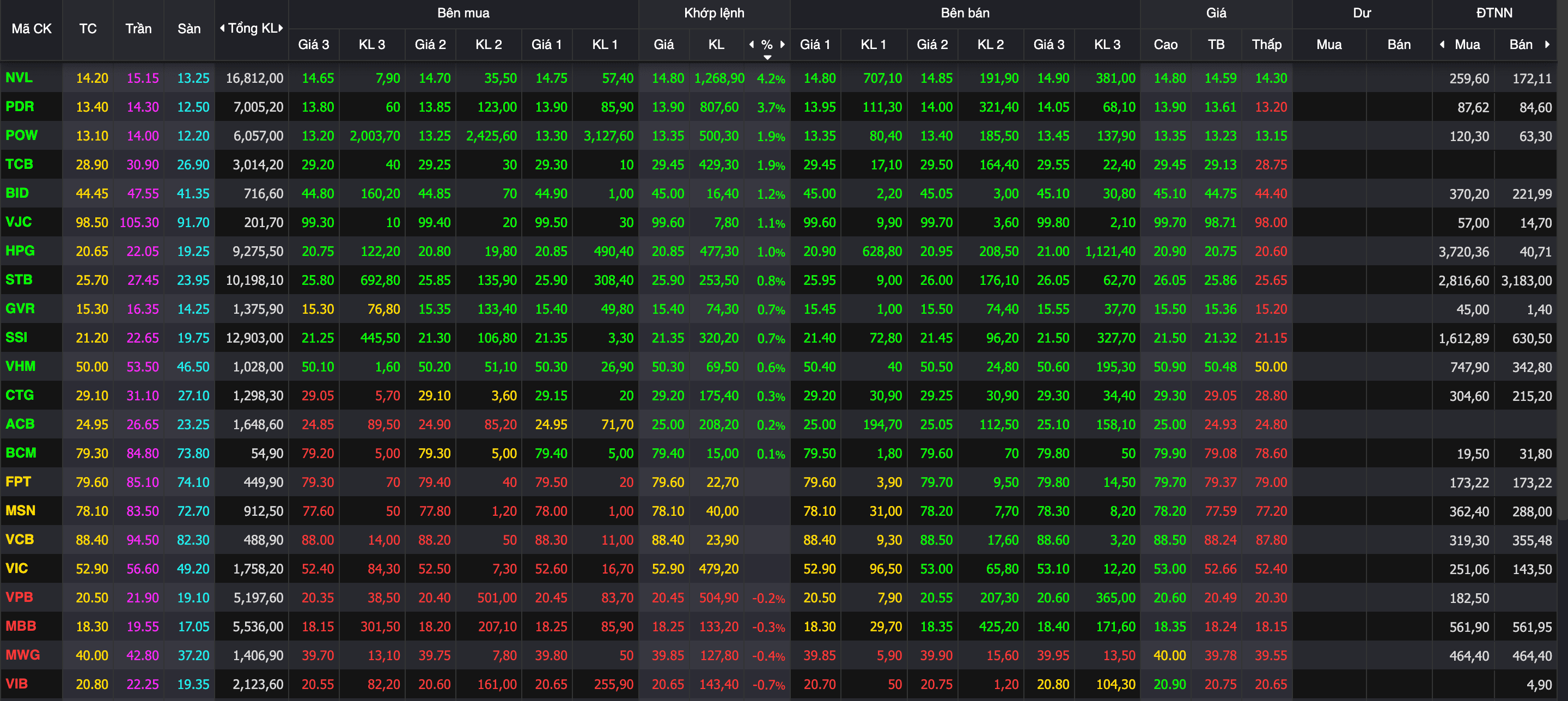Click the Dư Mua column header
Viewport: 1568px width, 701px height.
tap(1329, 45)
